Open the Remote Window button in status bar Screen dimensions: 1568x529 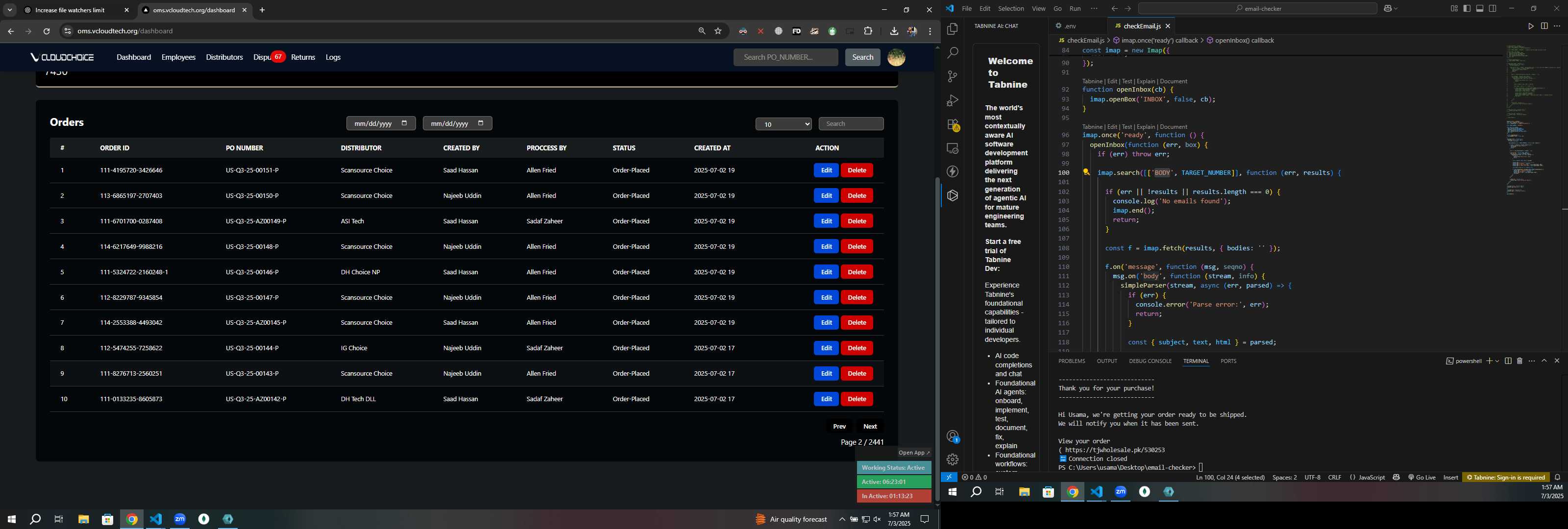948,477
